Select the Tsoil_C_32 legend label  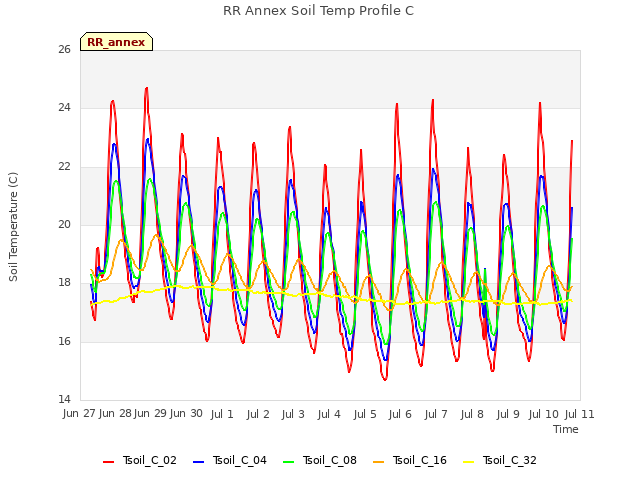pyautogui.click(x=510, y=460)
